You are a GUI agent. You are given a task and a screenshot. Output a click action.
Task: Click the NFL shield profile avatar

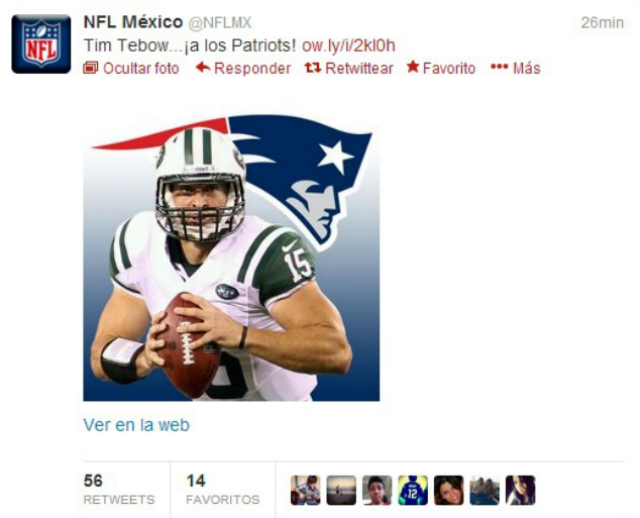click(41, 44)
